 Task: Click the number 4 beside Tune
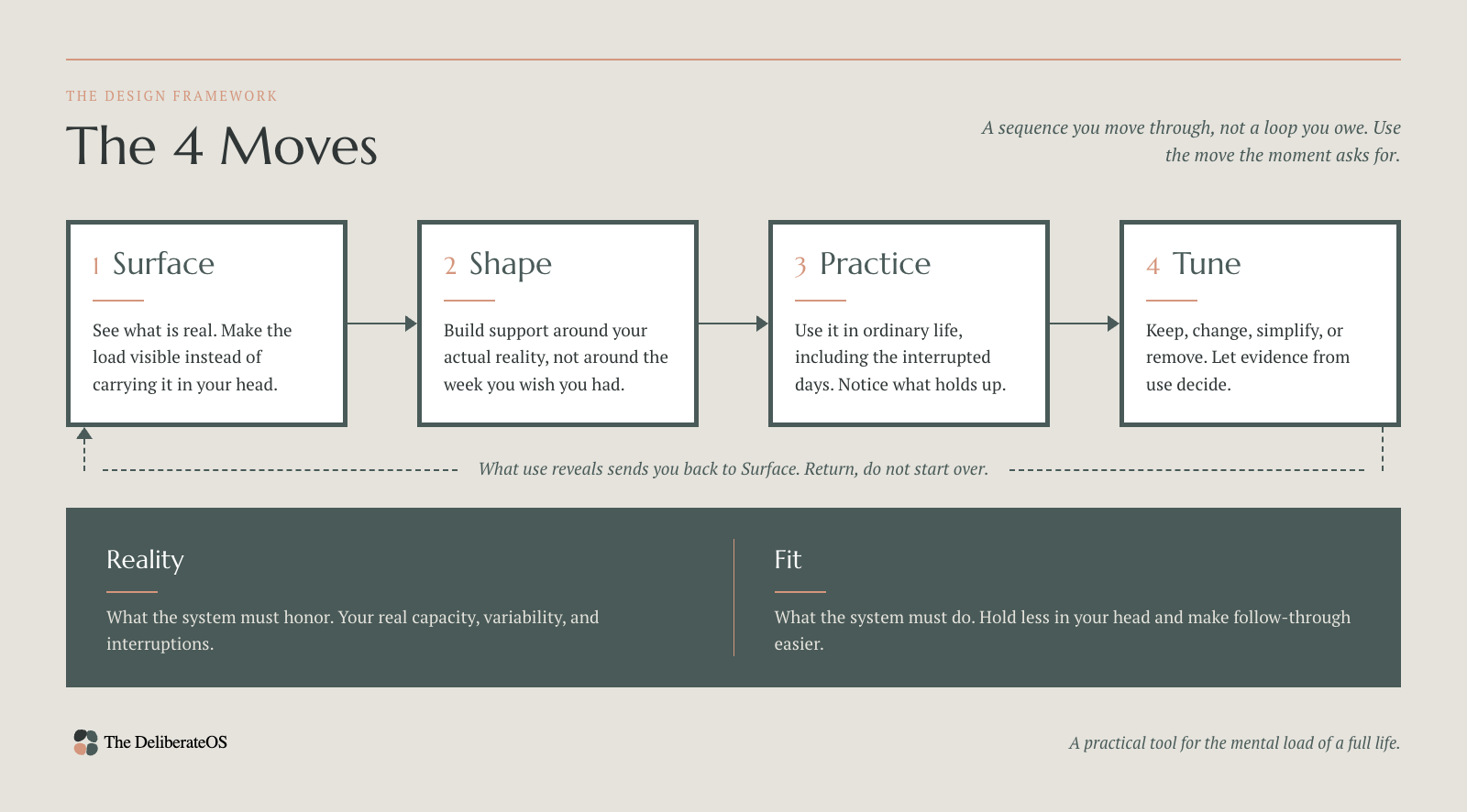[1153, 267]
